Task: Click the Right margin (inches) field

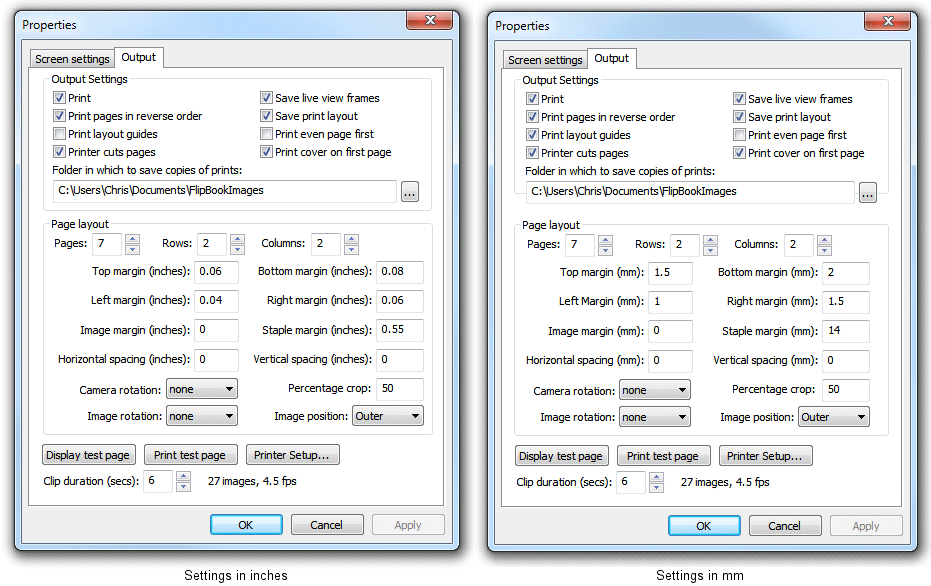Action: pos(400,301)
